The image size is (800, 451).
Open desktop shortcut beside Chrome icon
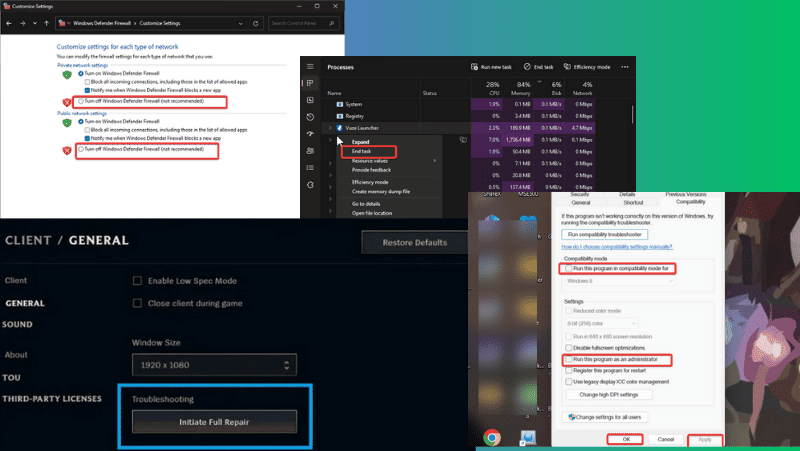point(528,438)
